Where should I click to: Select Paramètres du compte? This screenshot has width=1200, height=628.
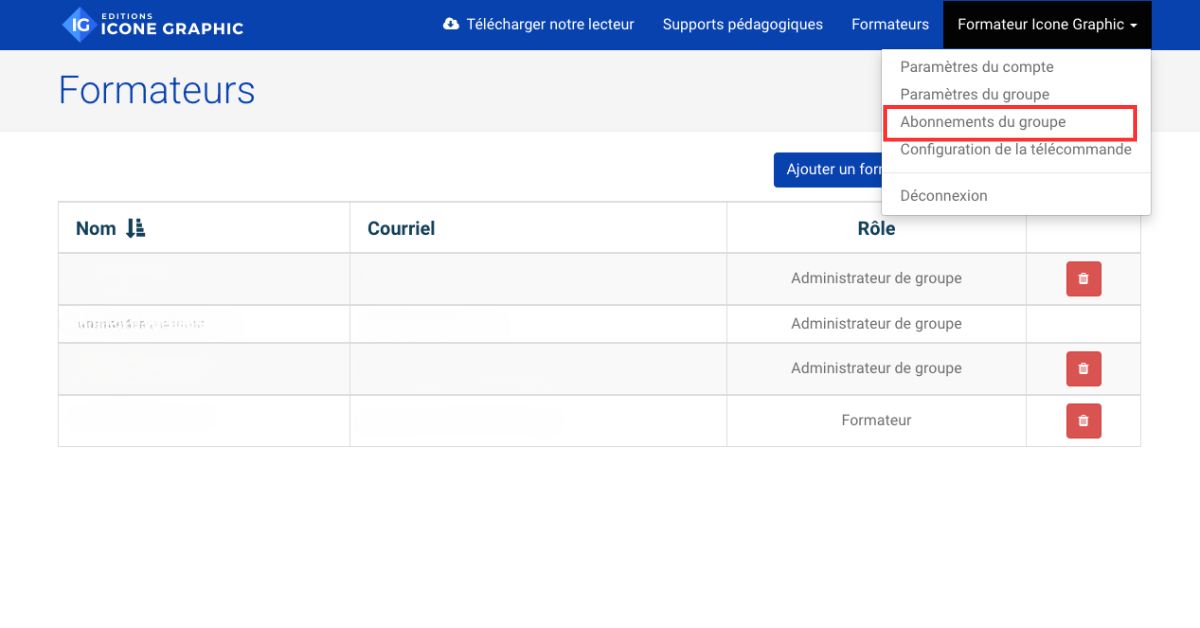976,67
